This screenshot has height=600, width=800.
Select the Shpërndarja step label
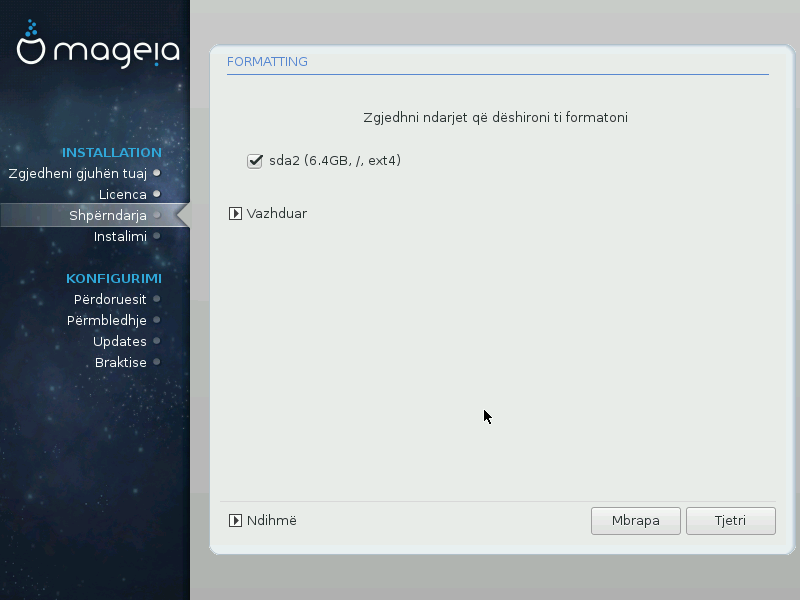point(108,215)
